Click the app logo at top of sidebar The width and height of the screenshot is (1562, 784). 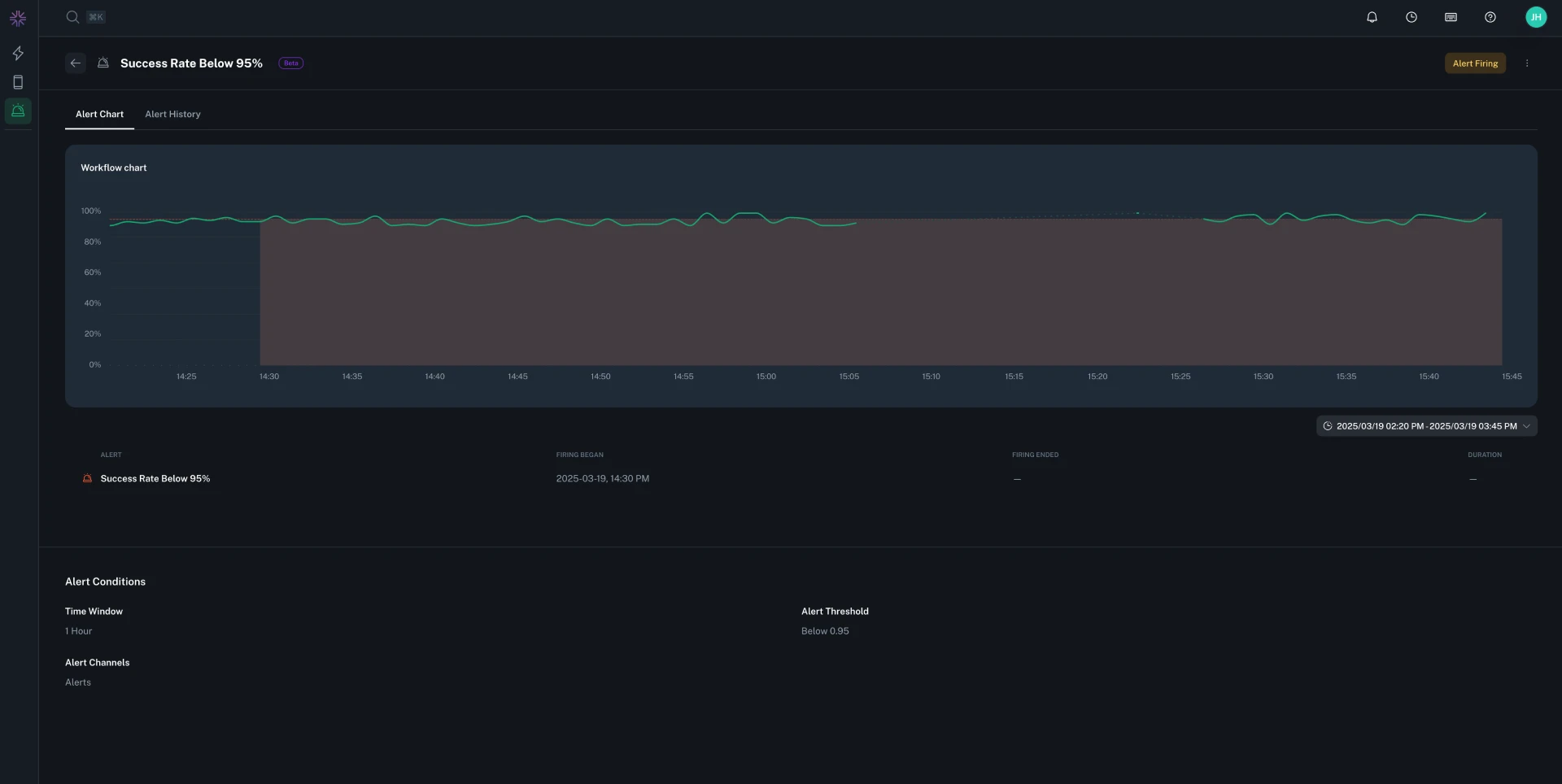coord(18,17)
